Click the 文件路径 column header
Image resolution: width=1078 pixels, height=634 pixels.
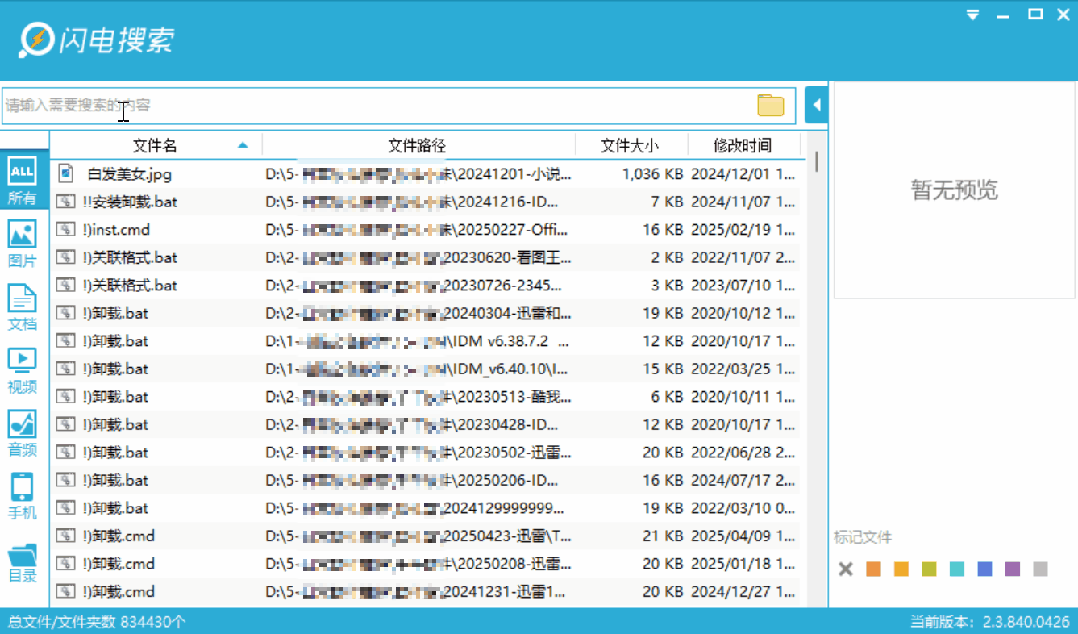pos(417,145)
